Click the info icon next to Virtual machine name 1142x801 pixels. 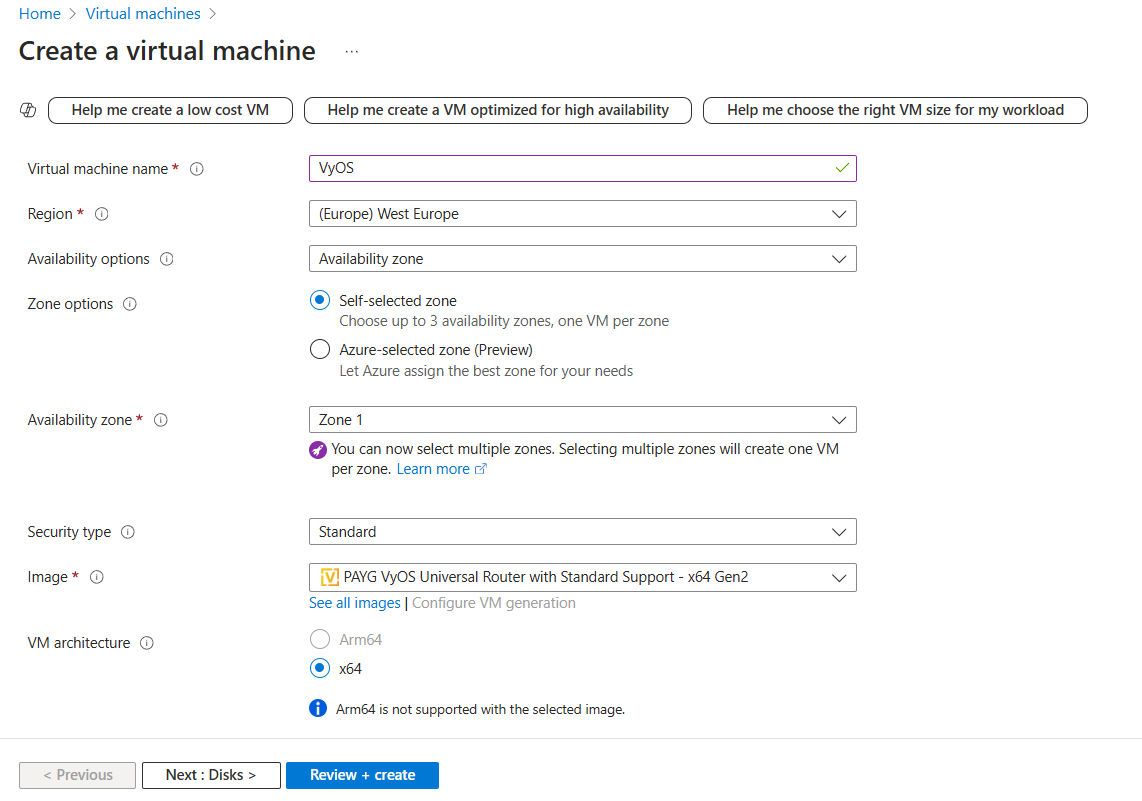coord(197,169)
